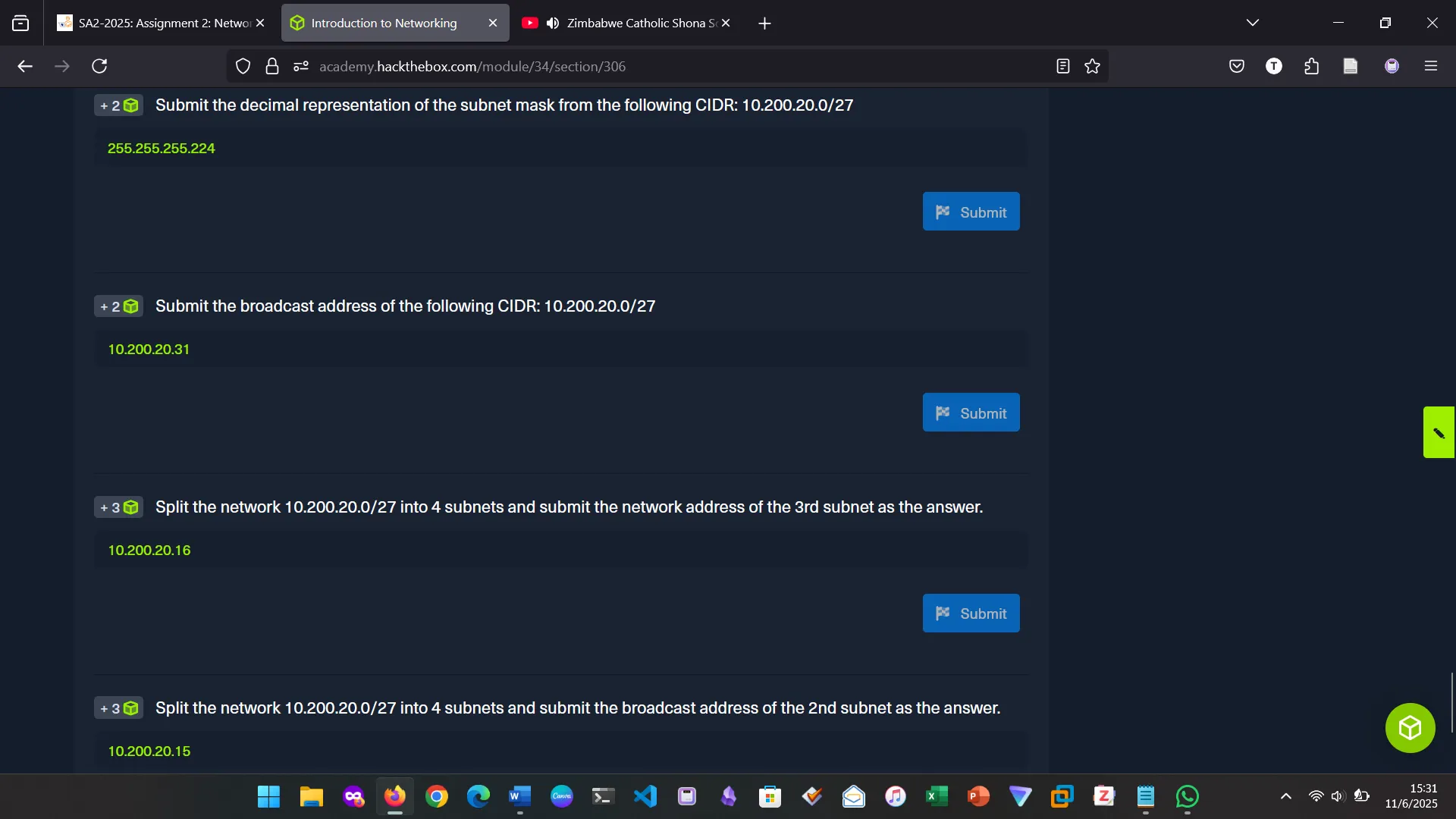This screenshot has height=819, width=1456.
Task: Open the Firefox extensions puzzle icon
Action: pos(1312,66)
